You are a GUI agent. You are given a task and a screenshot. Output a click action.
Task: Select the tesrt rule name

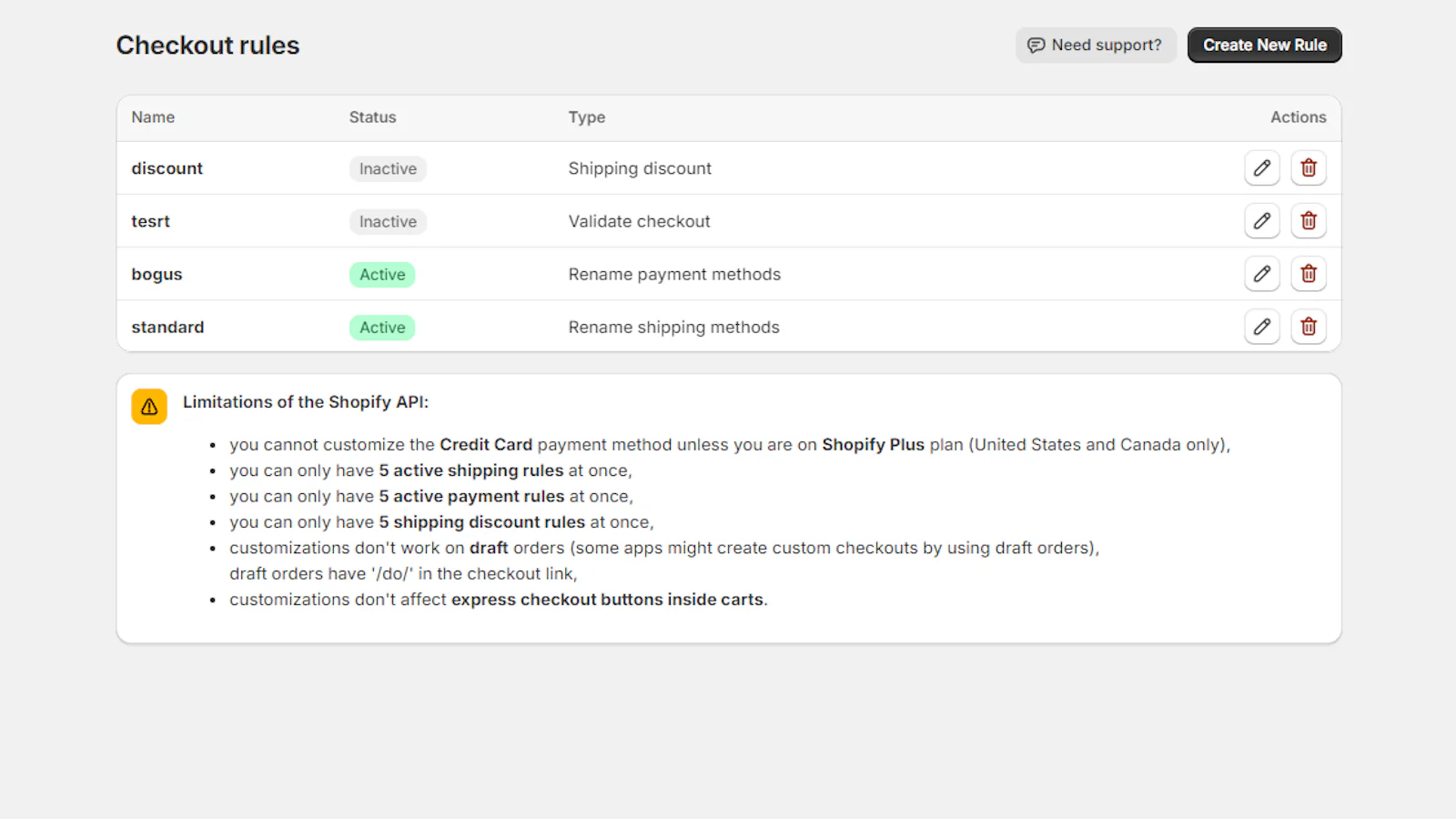click(150, 221)
